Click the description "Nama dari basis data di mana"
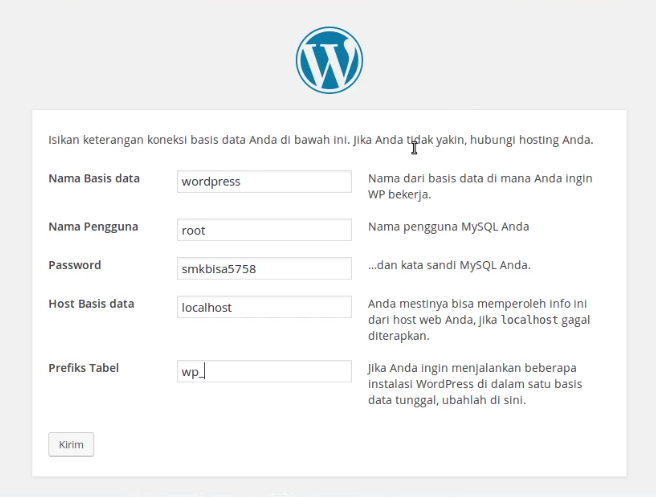The width and height of the screenshot is (656, 497). pos(480,186)
